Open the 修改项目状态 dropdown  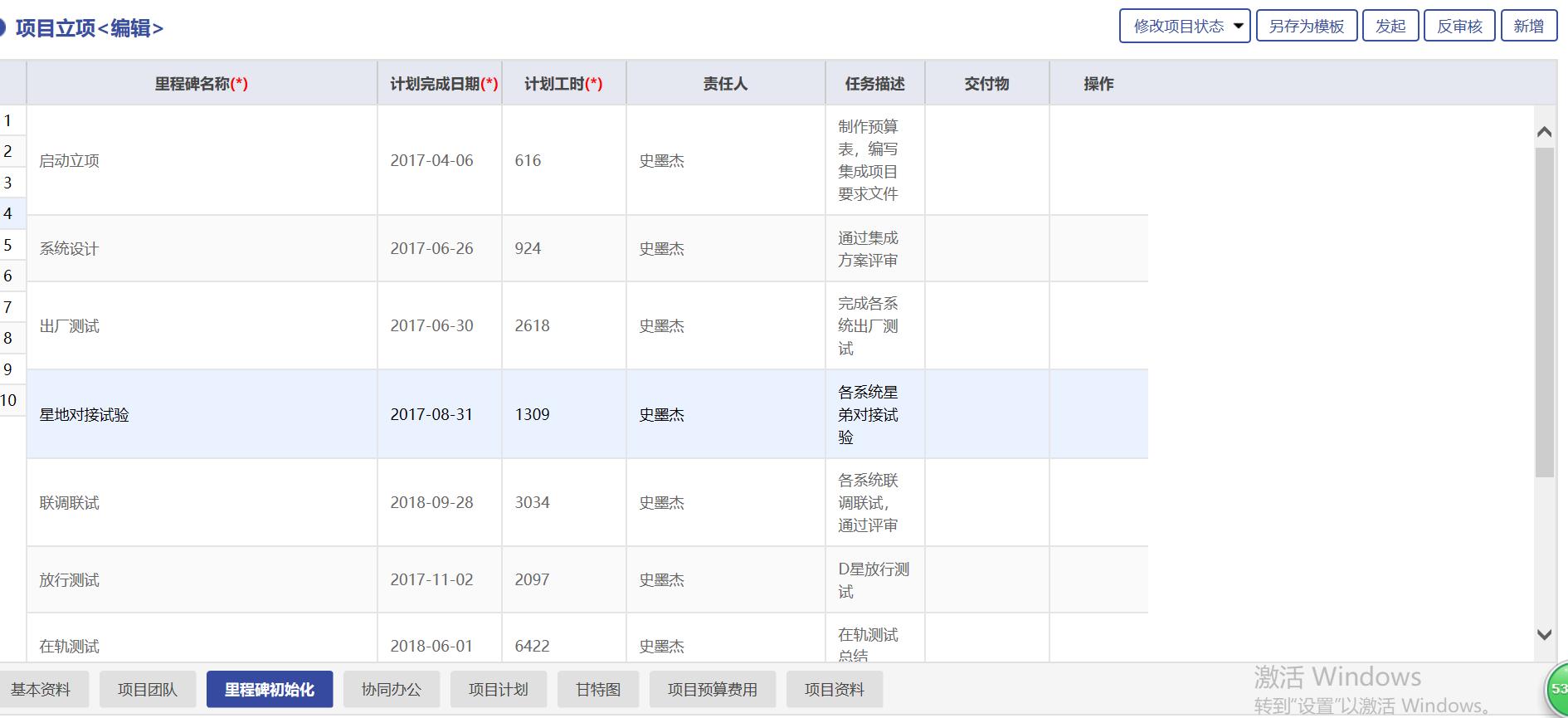coord(1184,27)
